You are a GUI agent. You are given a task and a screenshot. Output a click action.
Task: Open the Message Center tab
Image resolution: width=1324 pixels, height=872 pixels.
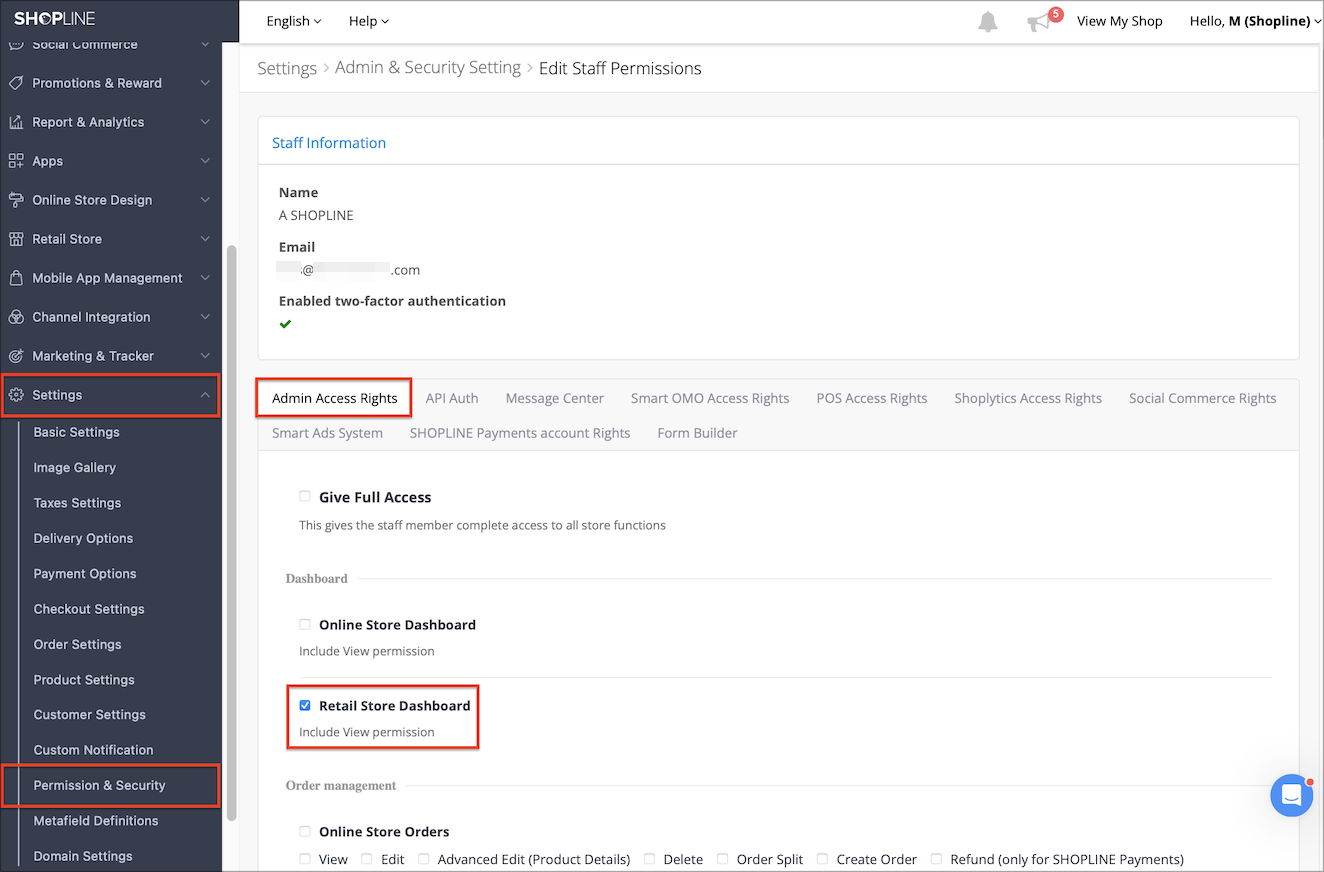(x=555, y=398)
